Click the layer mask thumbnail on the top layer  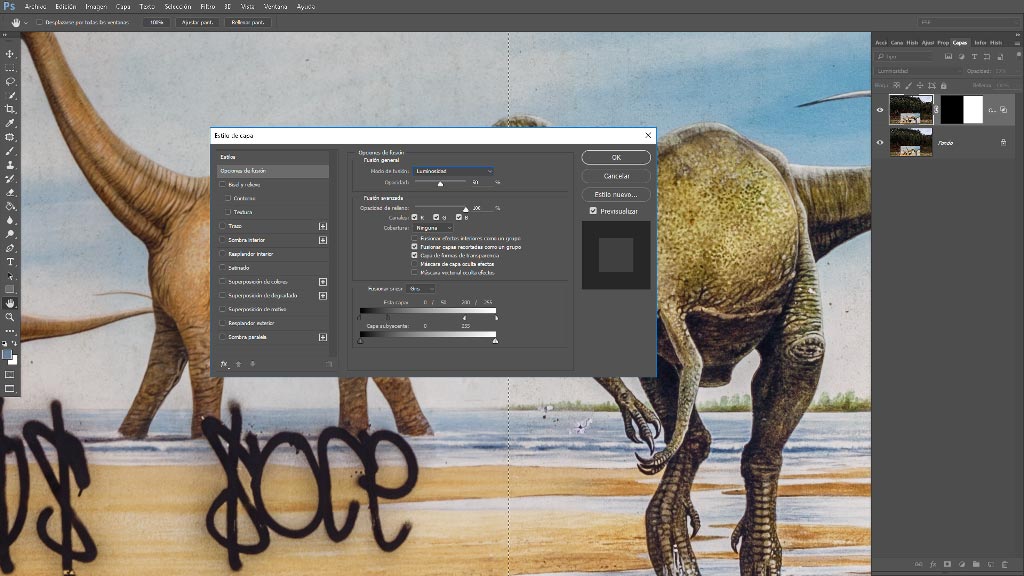pyautogui.click(x=961, y=109)
